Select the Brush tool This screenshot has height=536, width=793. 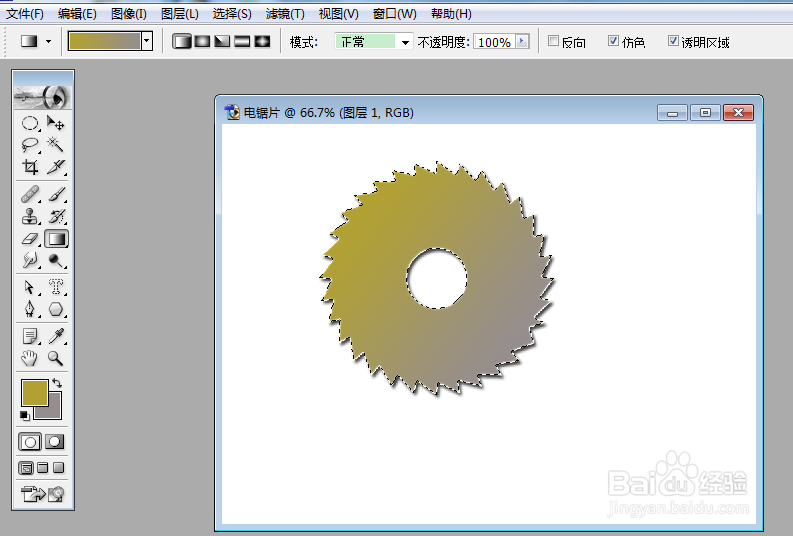(56, 194)
